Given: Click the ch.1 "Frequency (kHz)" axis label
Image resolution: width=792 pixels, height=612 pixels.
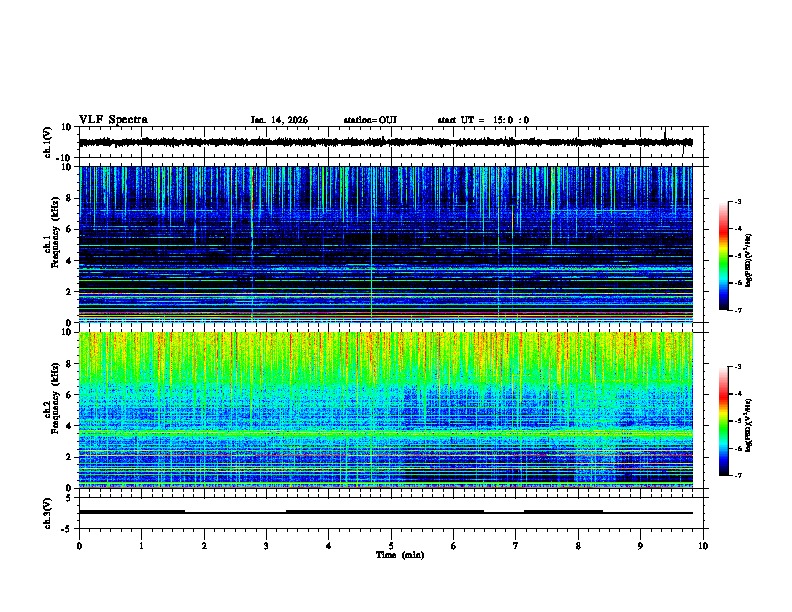Looking at the screenshot, I should click(55, 232).
